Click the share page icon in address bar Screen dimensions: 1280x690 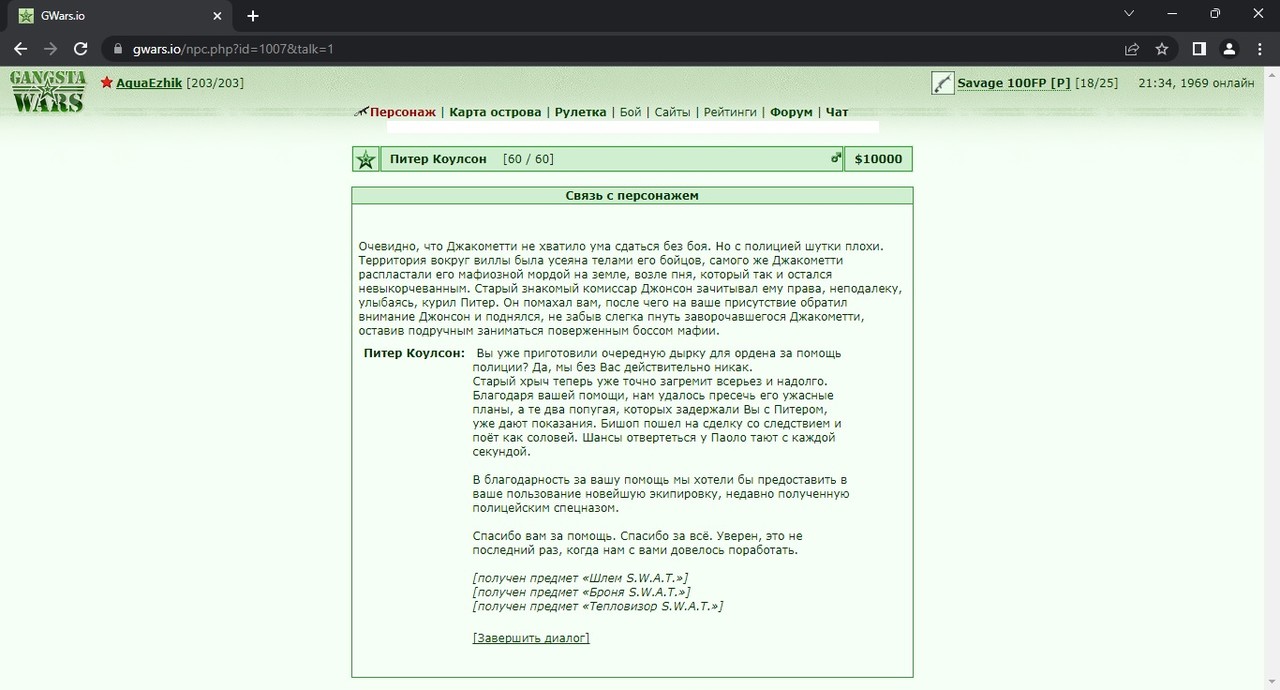tap(1132, 48)
